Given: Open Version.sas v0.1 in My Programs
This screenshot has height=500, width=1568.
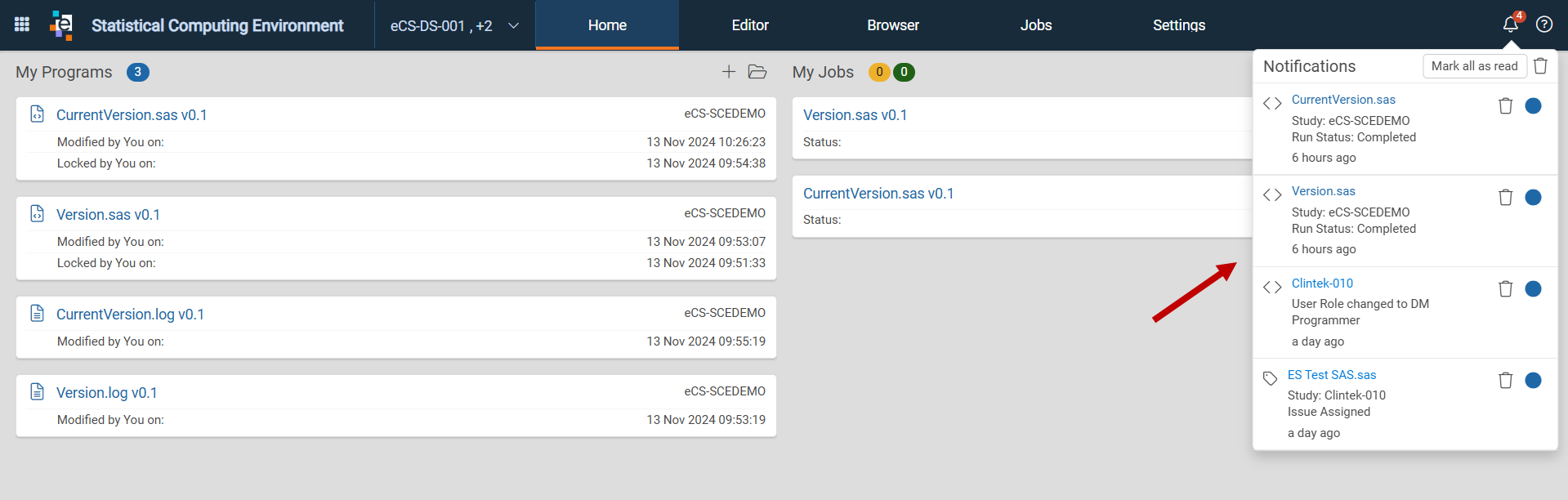Looking at the screenshot, I should point(108,215).
